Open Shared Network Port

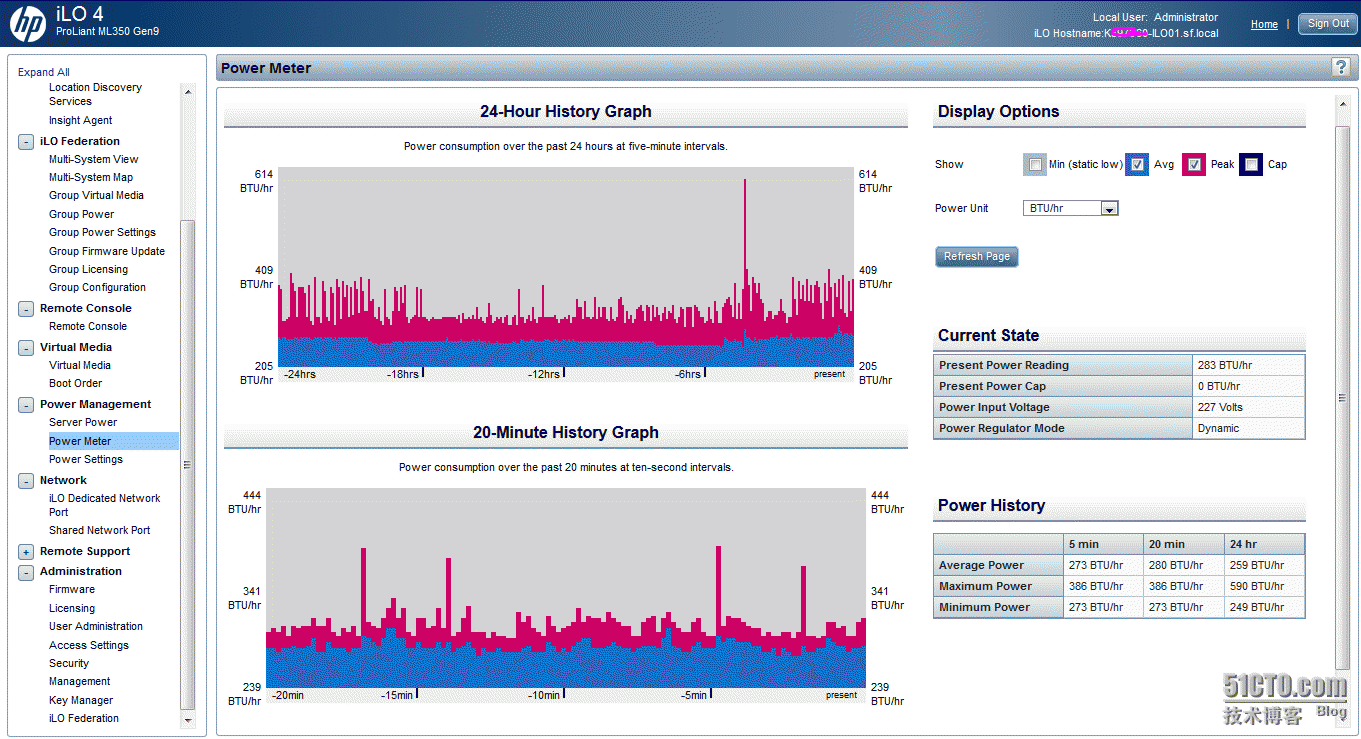point(99,530)
